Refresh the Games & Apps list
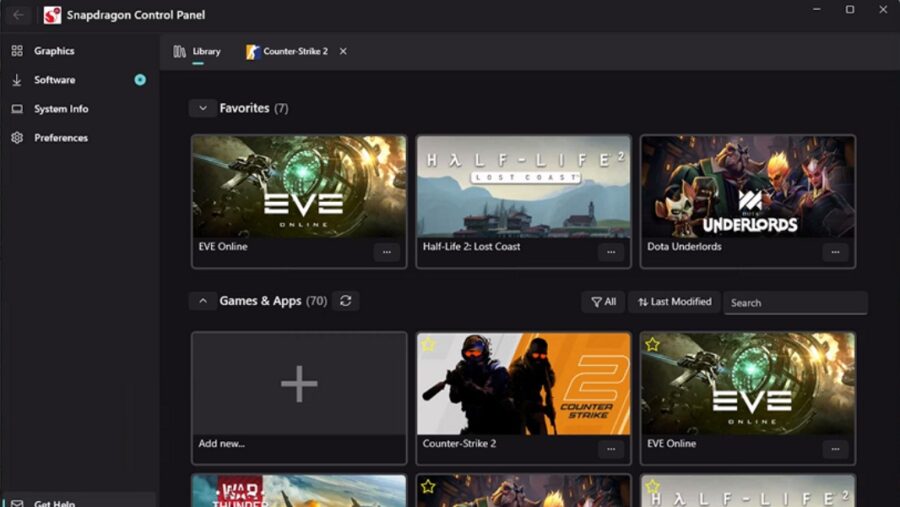The image size is (900, 507). (x=345, y=301)
